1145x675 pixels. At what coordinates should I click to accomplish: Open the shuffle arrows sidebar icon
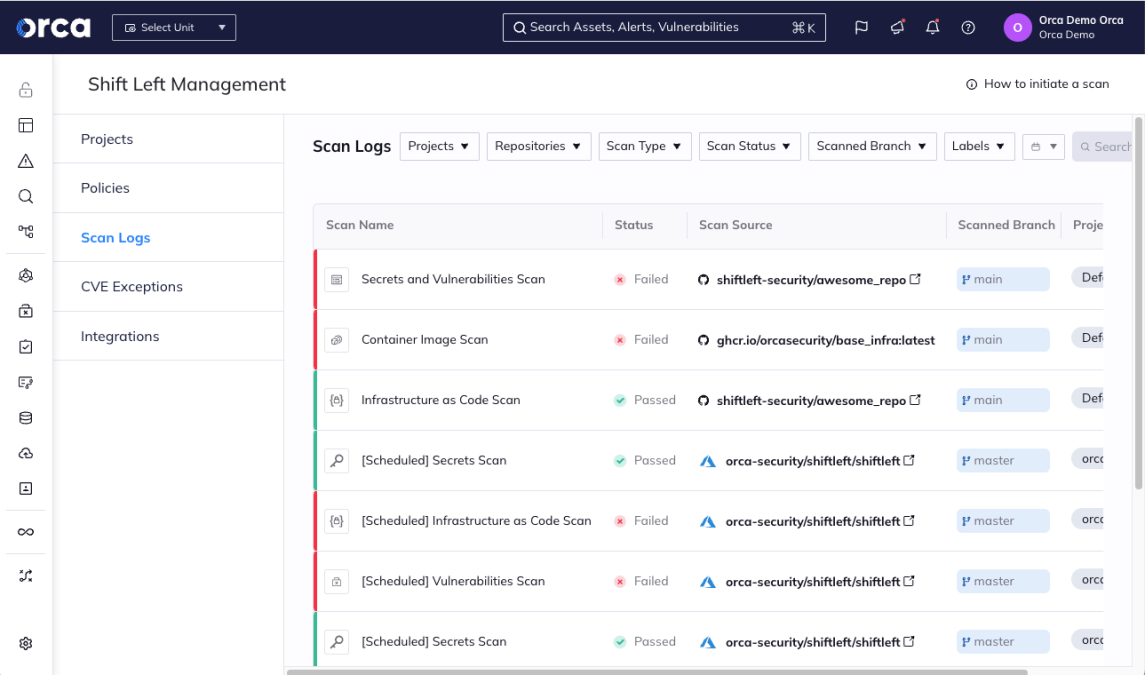[26, 576]
